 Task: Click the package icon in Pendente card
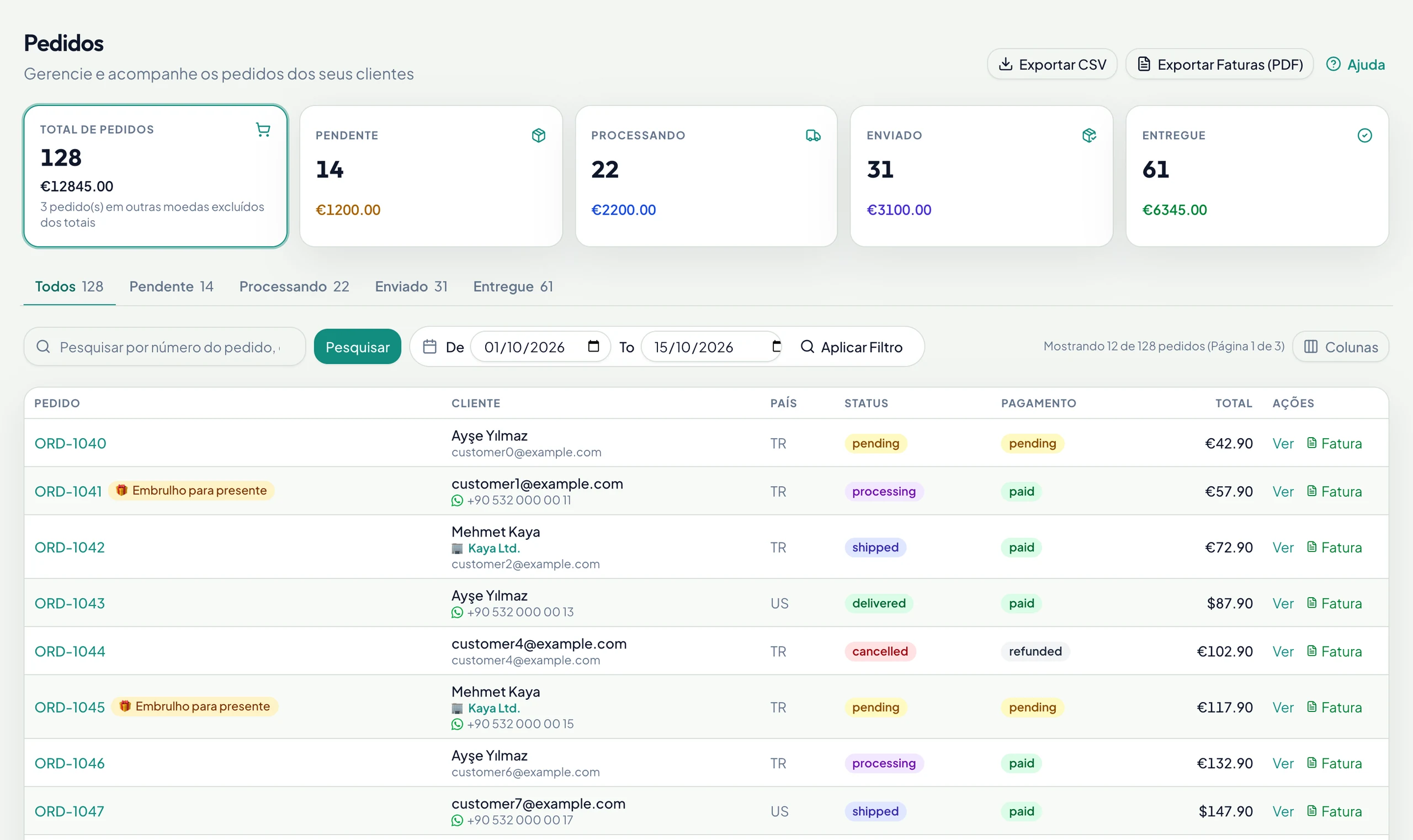pyautogui.click(x=538, y=135)
